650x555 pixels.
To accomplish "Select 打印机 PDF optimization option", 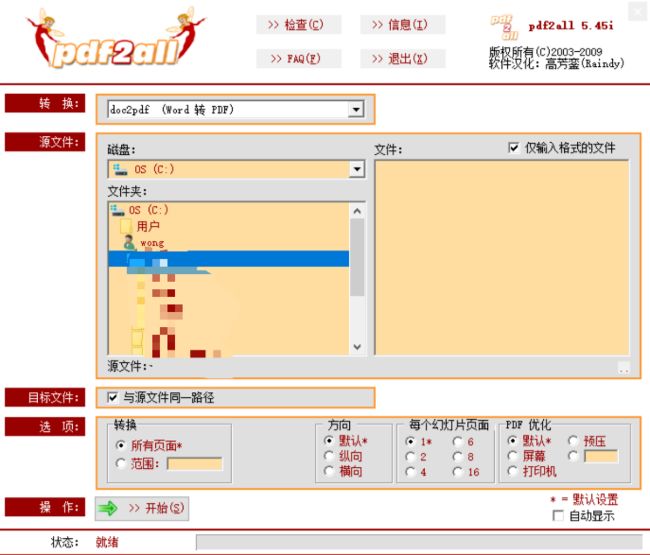I will [513, 471].
